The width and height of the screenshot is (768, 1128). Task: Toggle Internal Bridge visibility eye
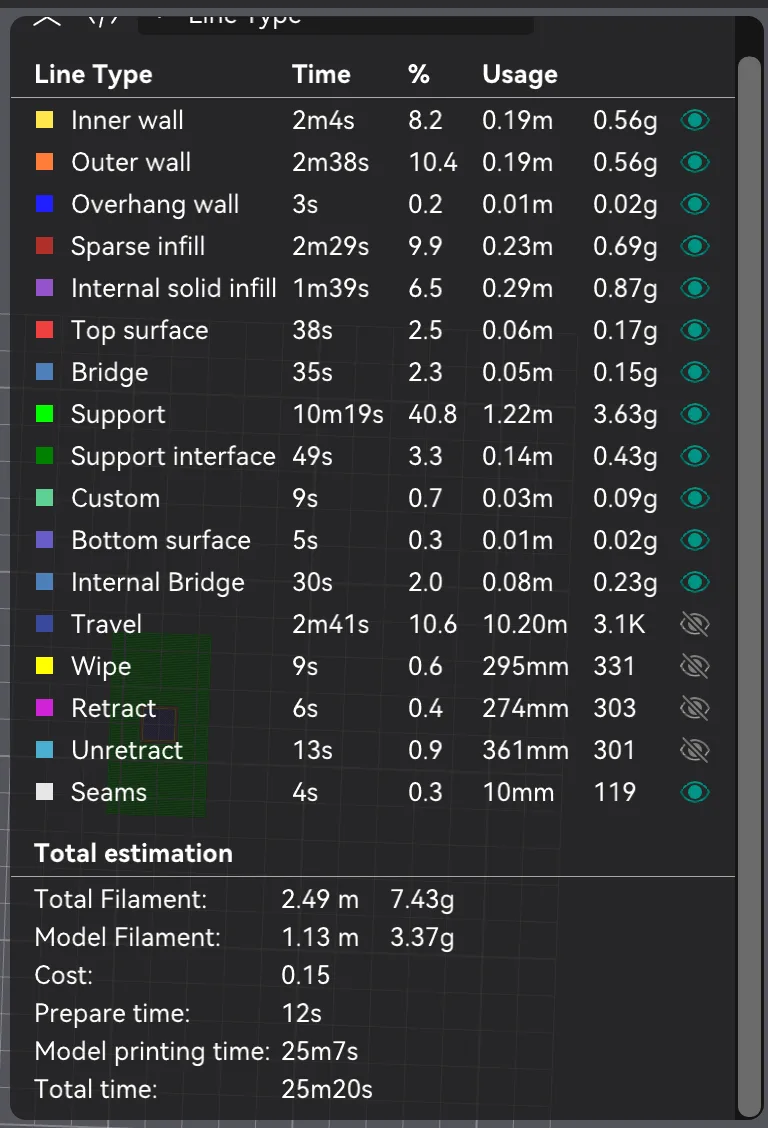coord(695,582)
